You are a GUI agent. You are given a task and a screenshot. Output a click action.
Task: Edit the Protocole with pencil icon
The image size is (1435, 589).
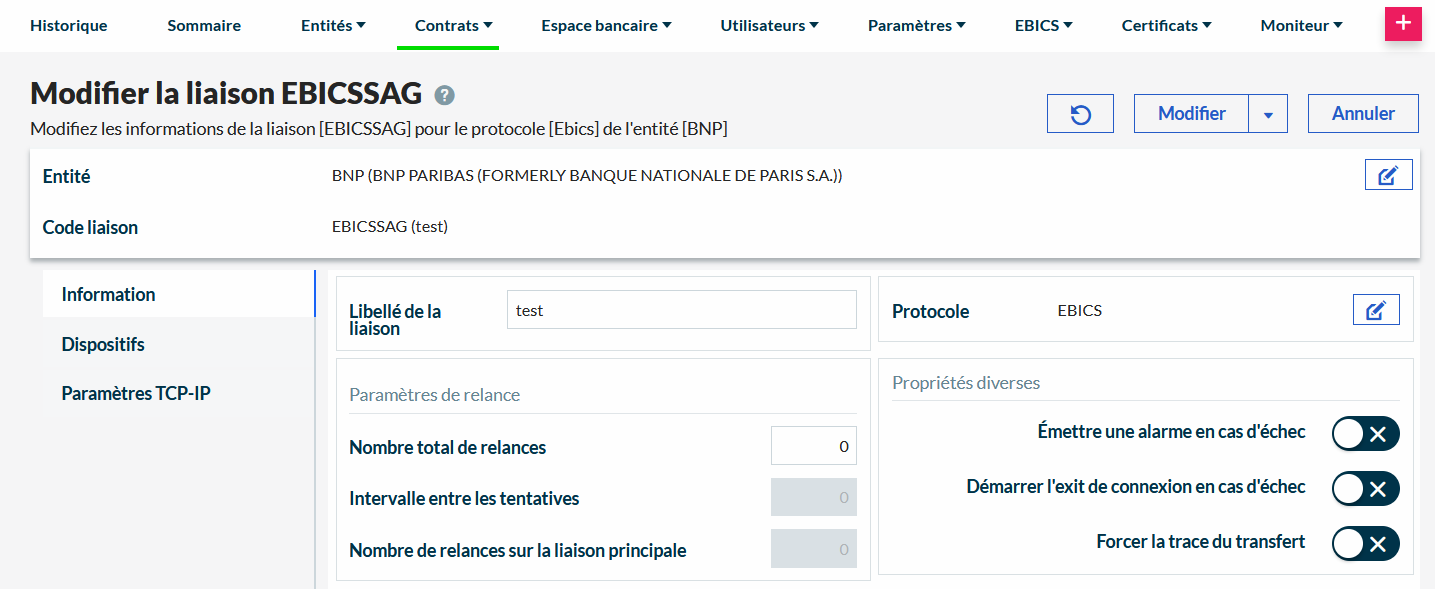click(x=1376, y=310)
